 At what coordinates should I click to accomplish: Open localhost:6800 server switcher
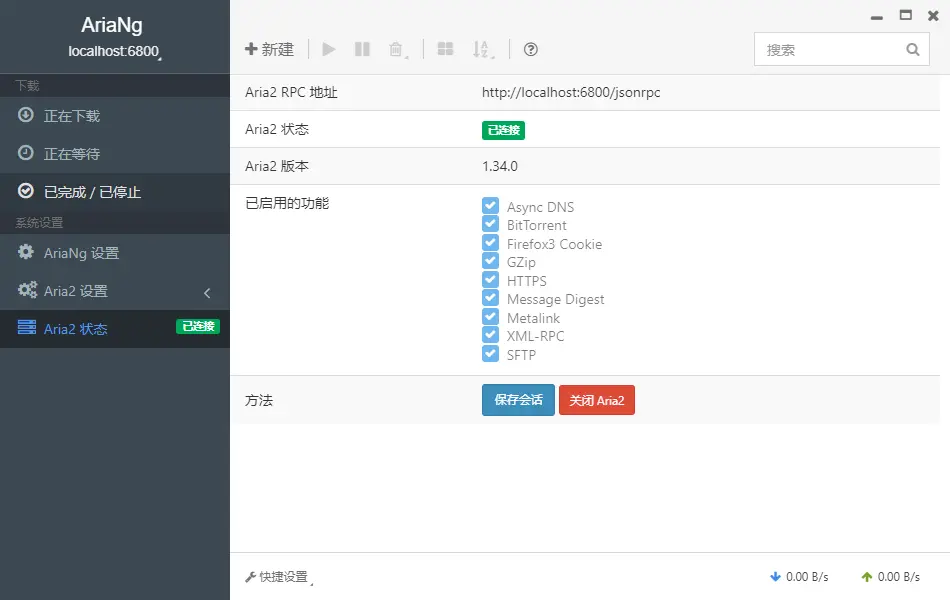(115, 52)
